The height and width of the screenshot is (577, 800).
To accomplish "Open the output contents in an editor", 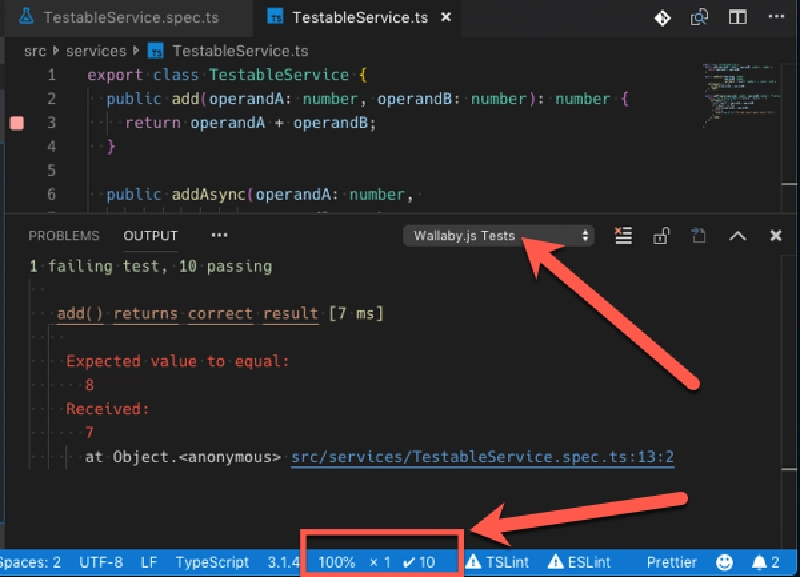I will 697,235.
